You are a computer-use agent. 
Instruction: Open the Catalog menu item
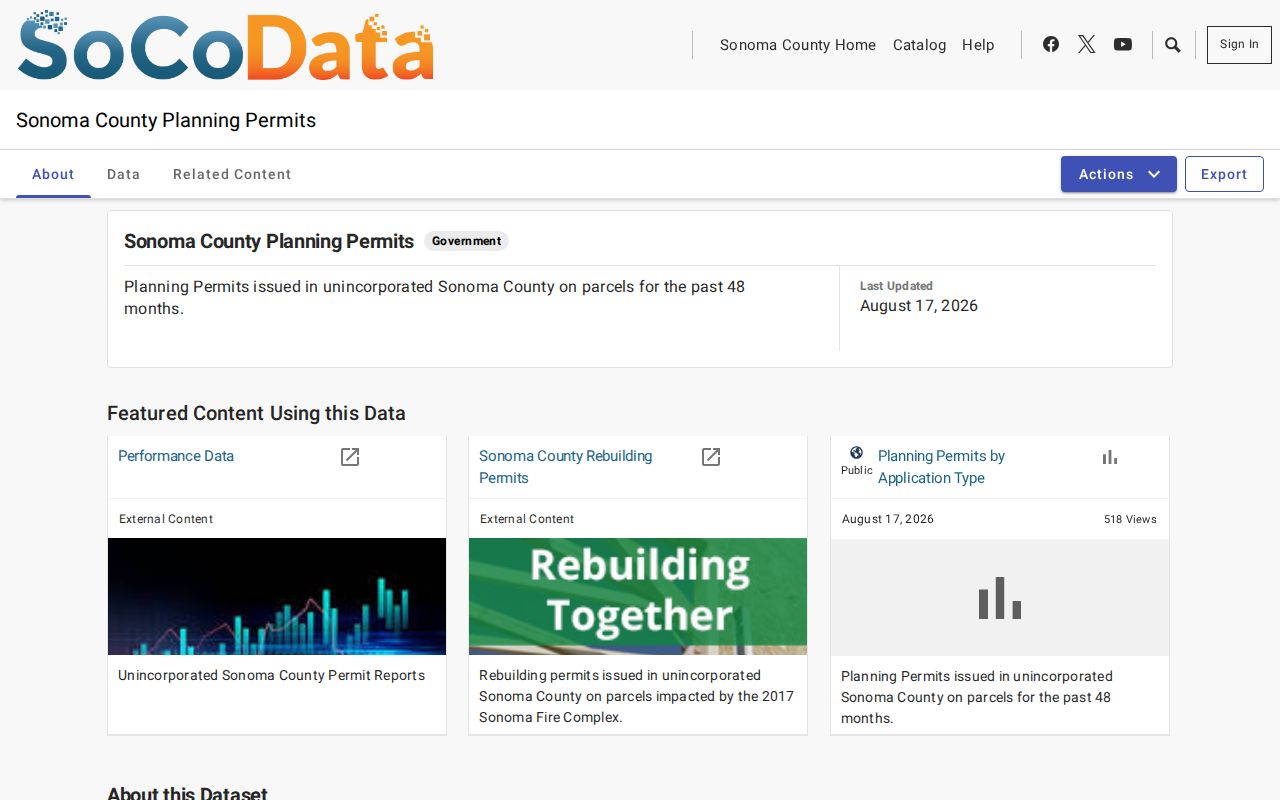click(x=920, y=45)
